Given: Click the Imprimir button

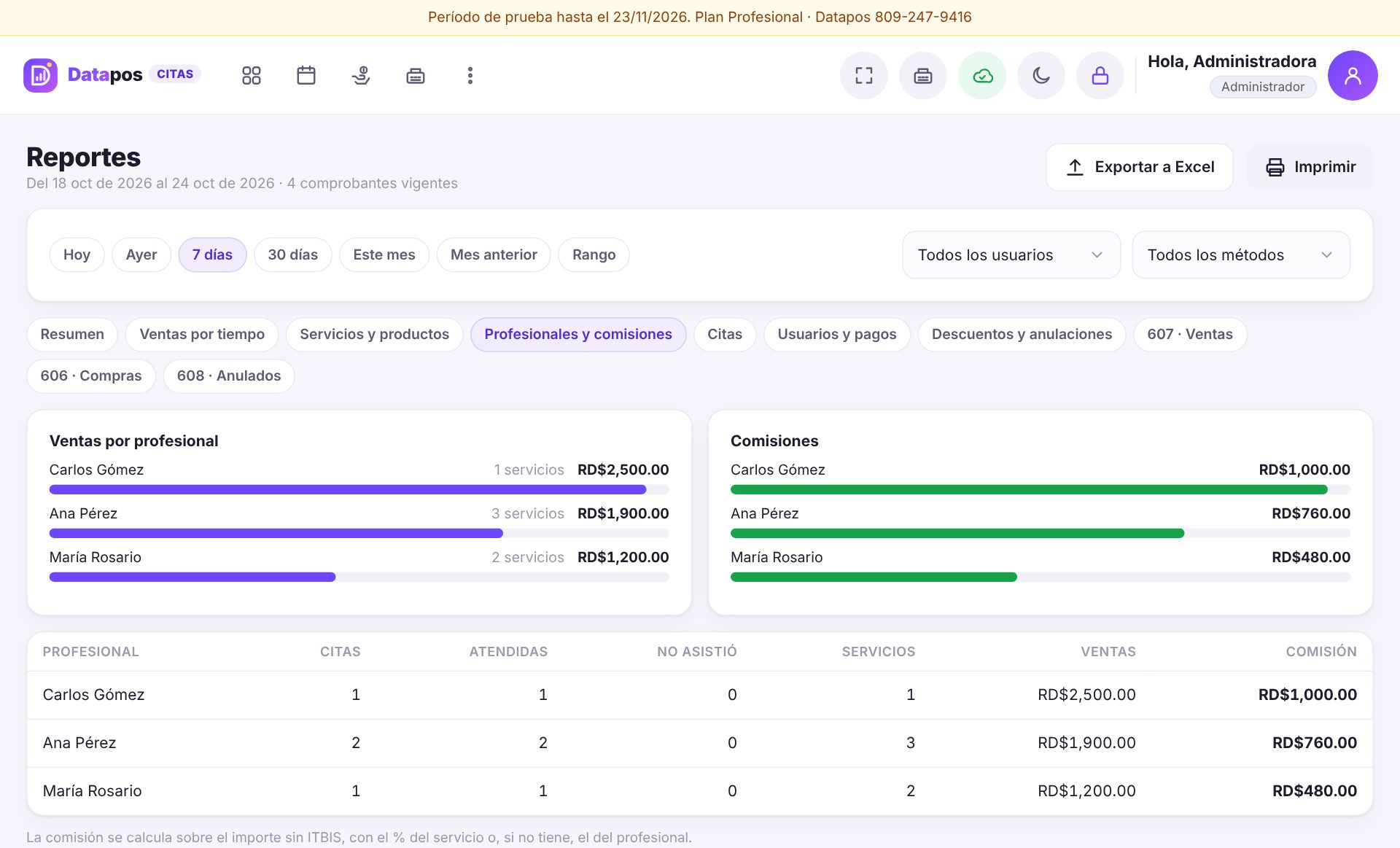Looking at the screenshot, I should pos(1310,167).
